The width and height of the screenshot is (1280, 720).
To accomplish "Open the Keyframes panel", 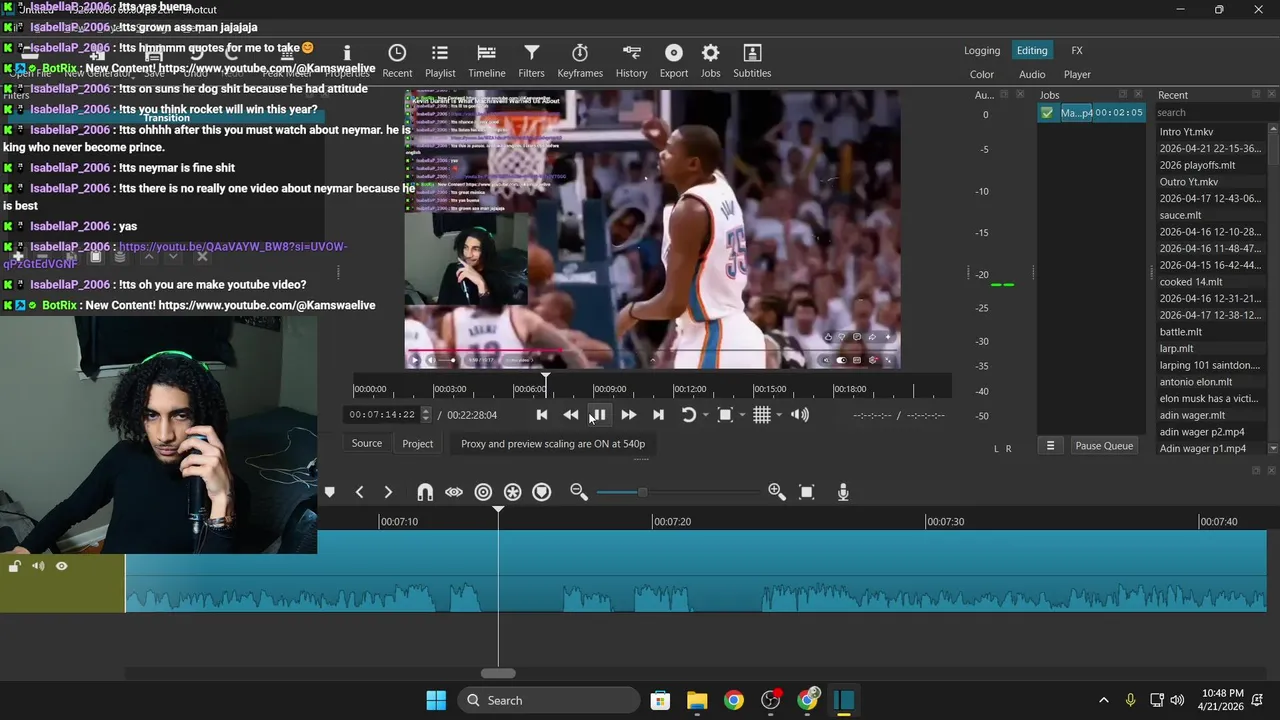I will 580,60.
